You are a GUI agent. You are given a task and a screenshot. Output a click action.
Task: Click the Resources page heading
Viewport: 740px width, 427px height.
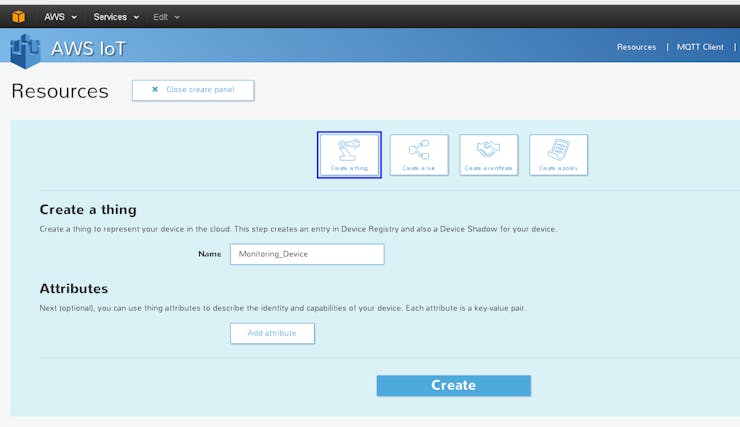tap(60, 91)
